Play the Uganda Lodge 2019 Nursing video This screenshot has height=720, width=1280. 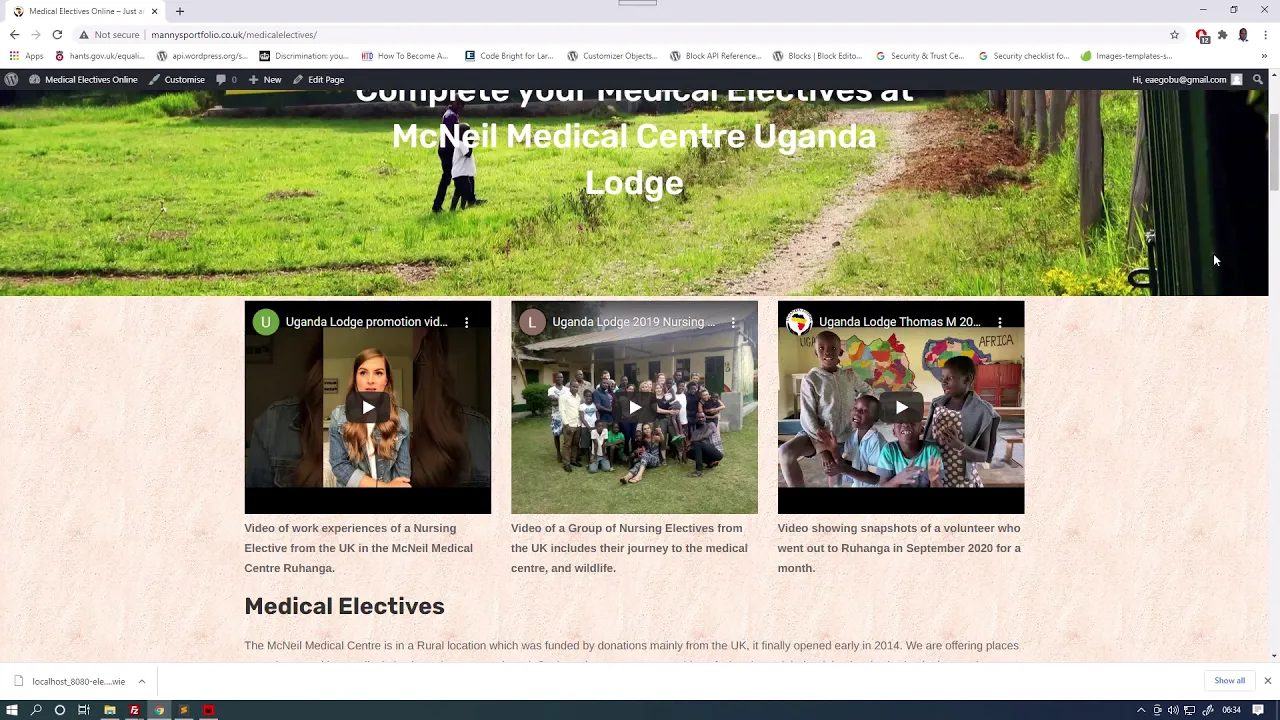[x=634, y=407]
